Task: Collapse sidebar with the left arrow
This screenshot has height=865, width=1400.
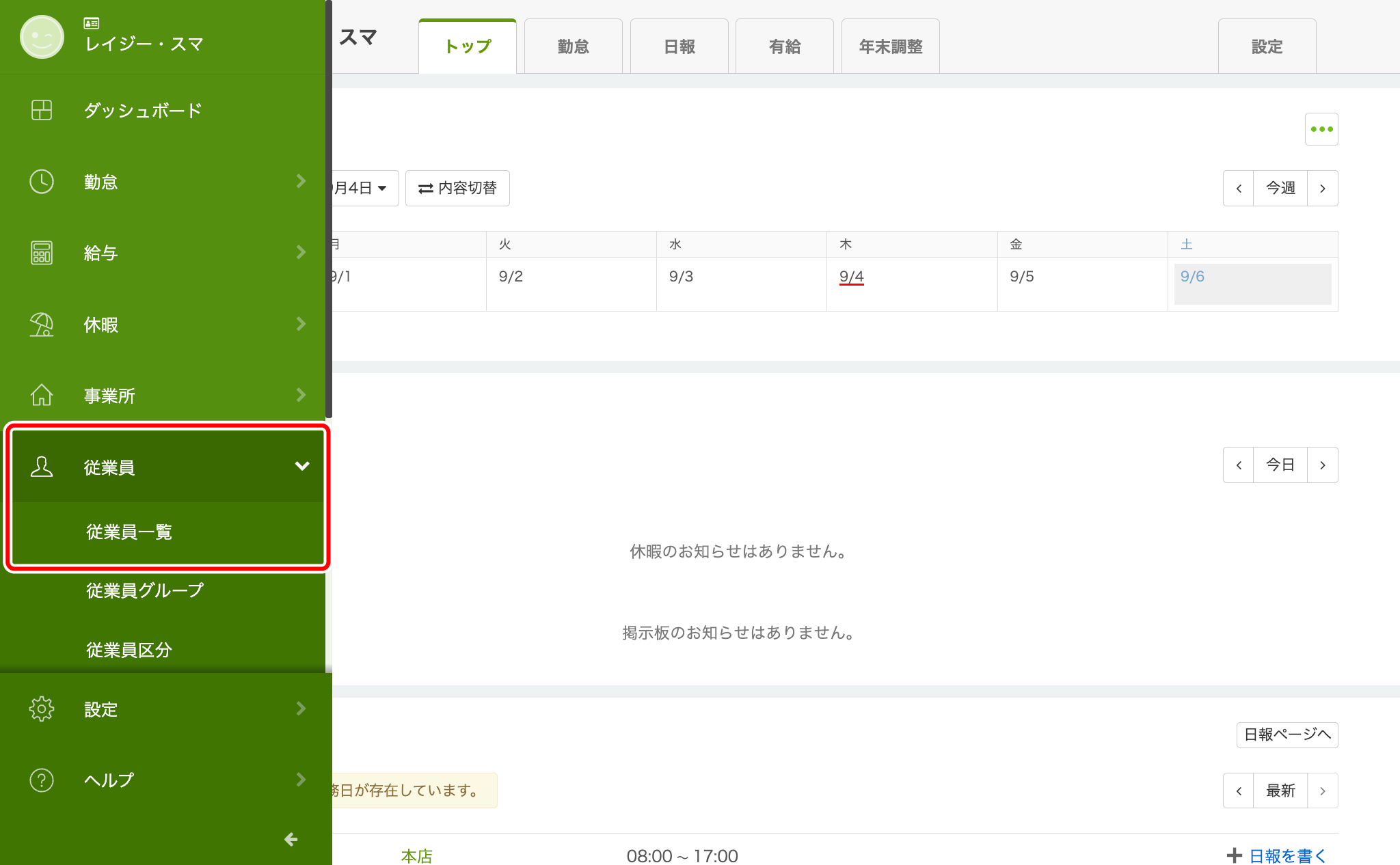Action: click(291, 839)
